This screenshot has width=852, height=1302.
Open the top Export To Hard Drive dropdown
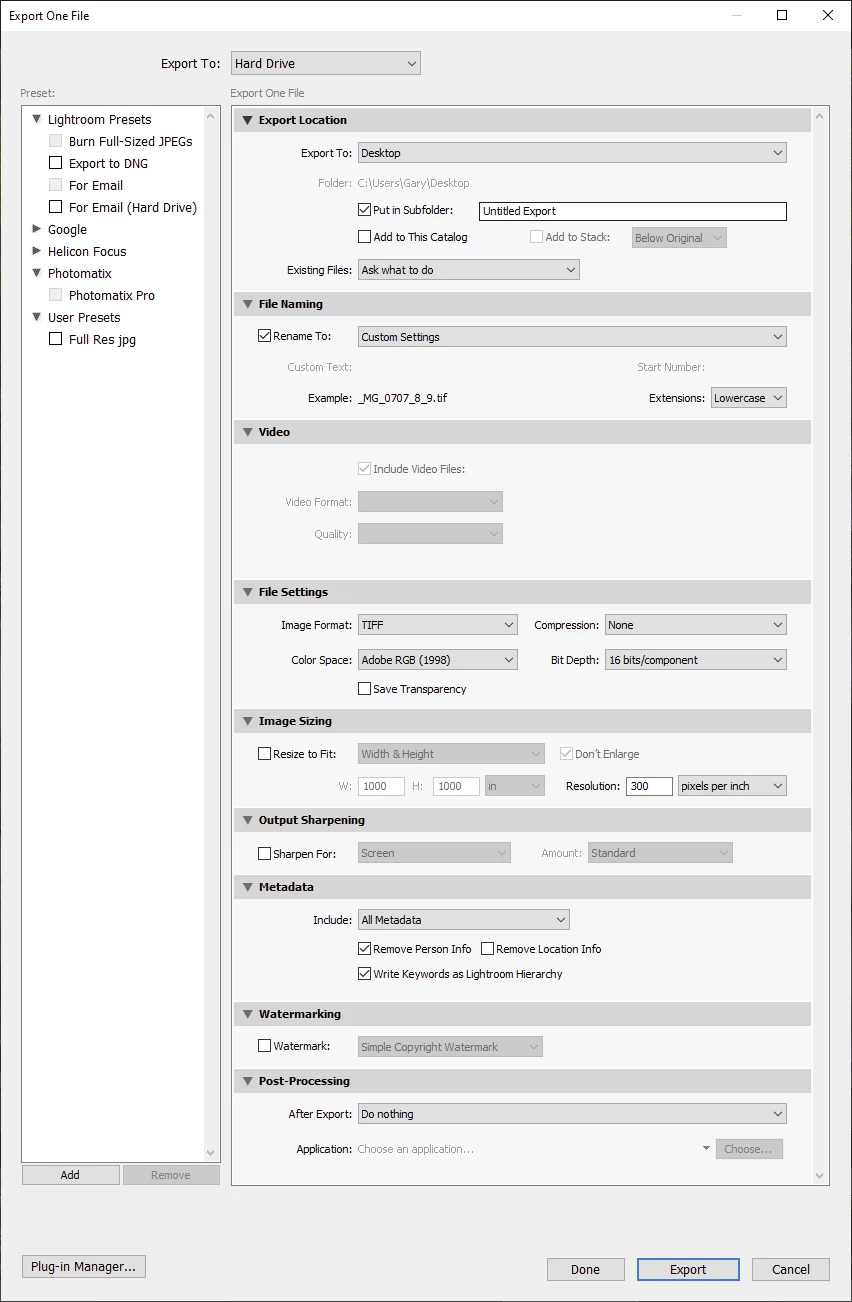pos(326,63)
